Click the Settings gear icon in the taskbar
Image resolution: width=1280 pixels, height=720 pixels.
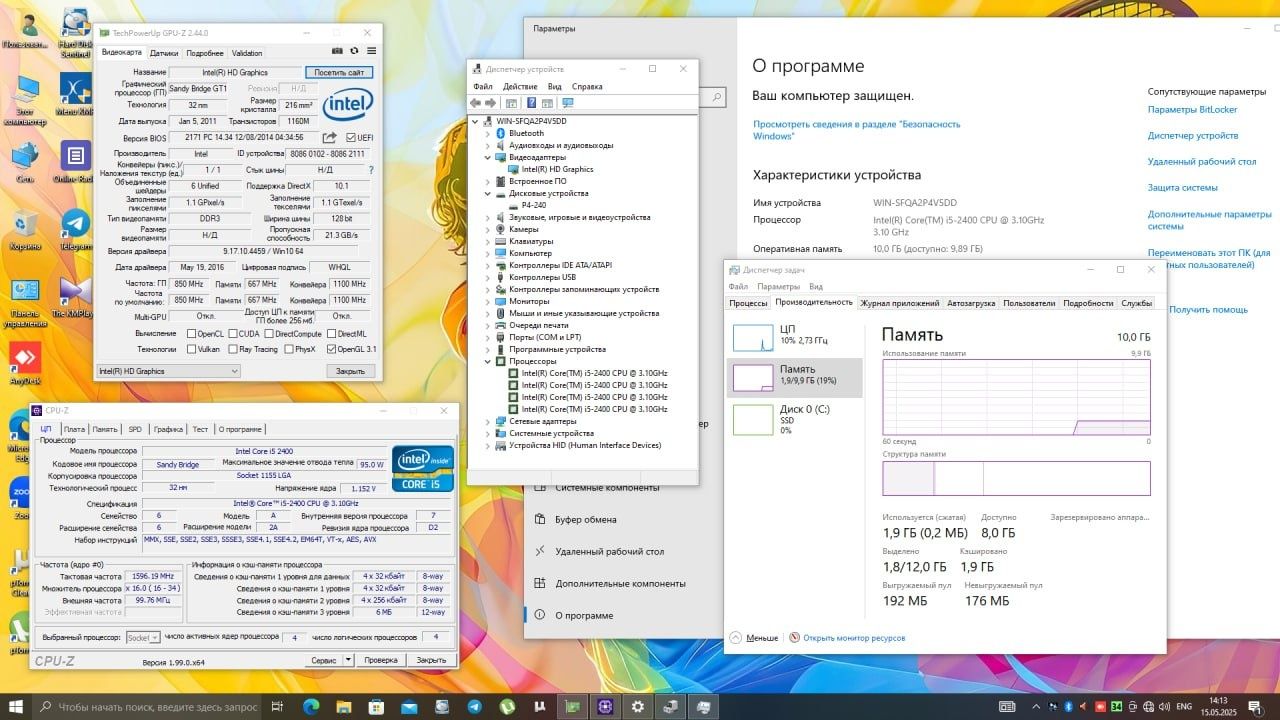pos(638,706)
